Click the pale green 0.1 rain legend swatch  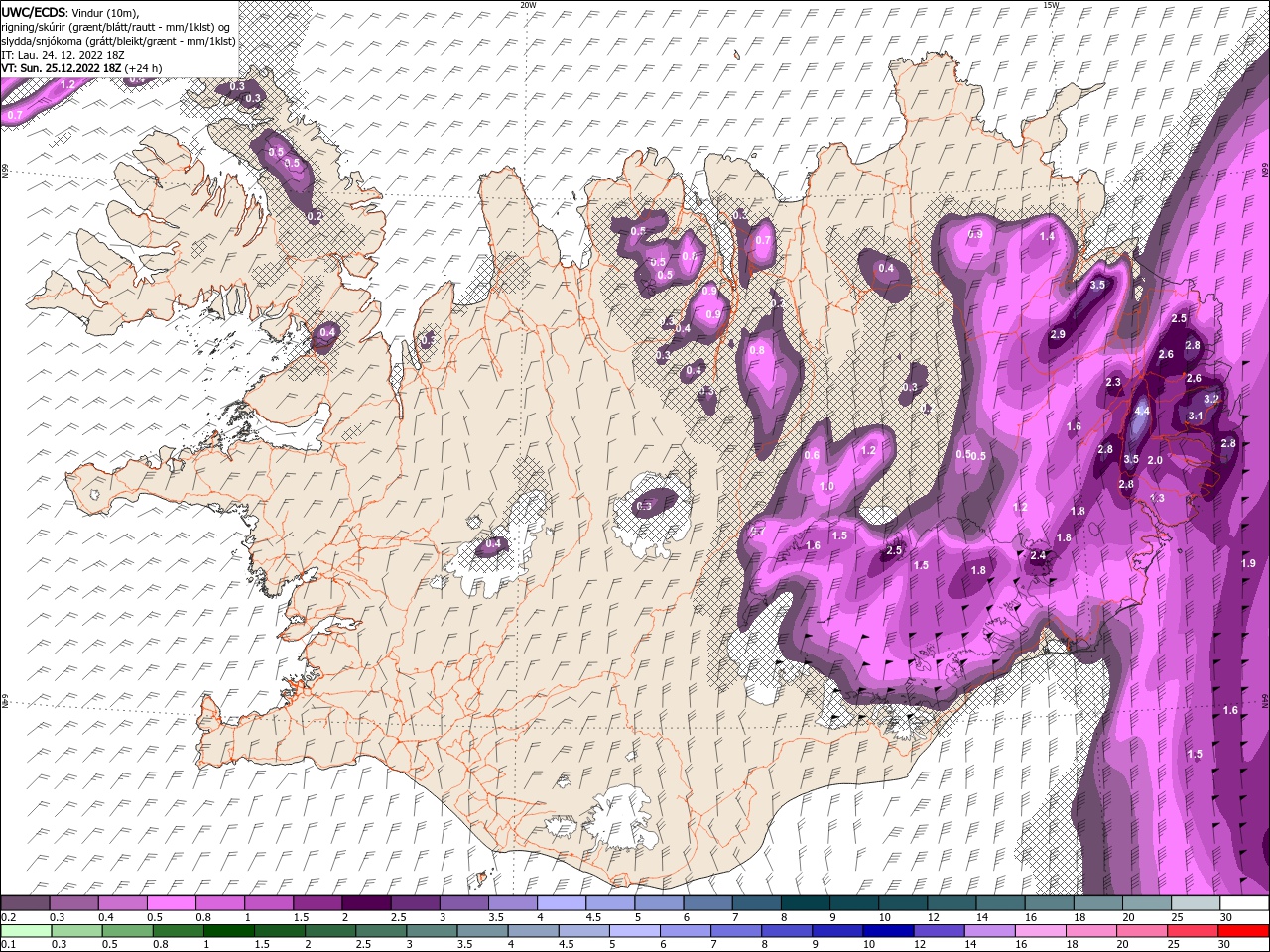point(26,931)
